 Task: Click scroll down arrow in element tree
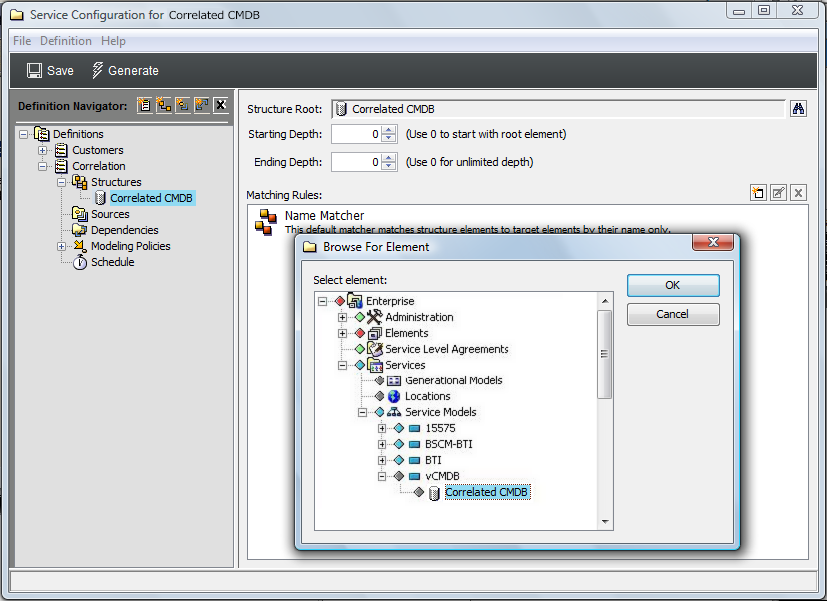605,522
